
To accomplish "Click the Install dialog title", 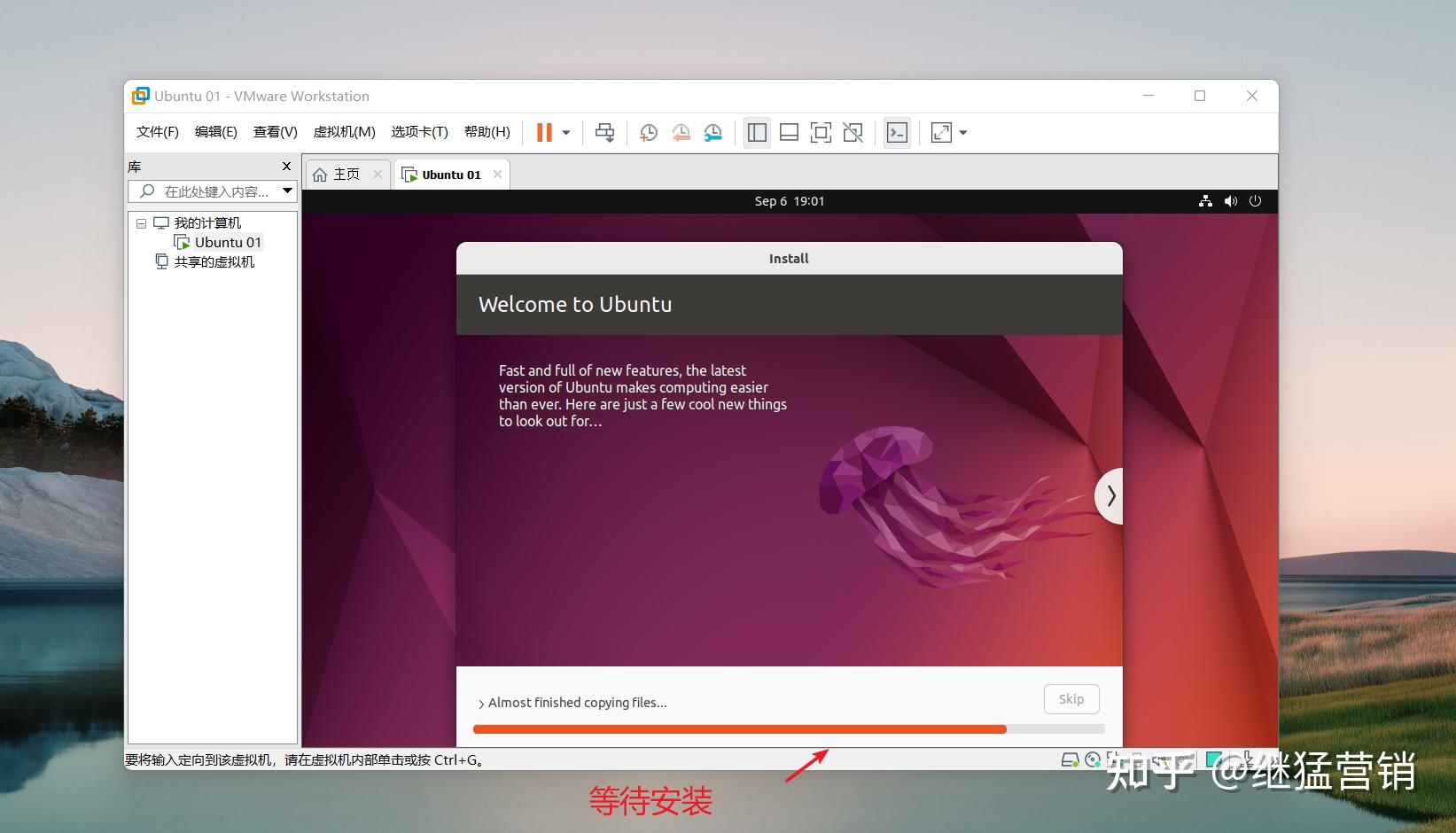I will point(789,259).
